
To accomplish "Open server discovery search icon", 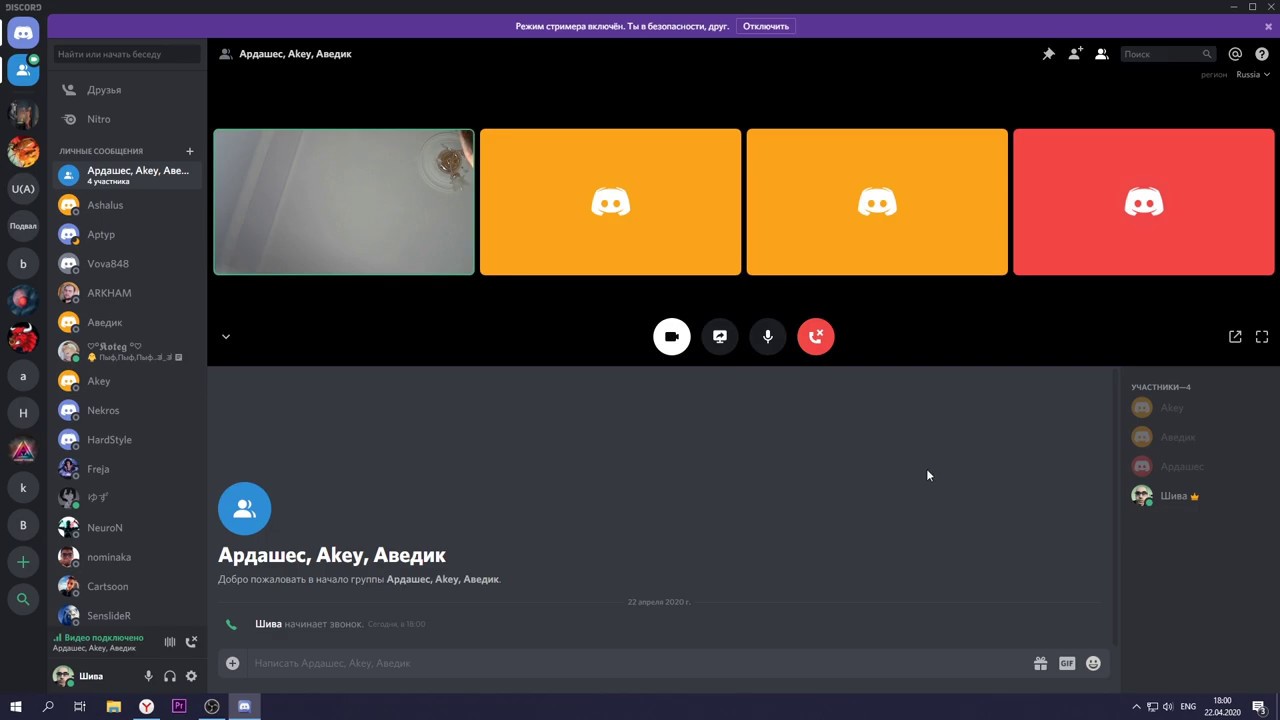I will coord(23,599).
